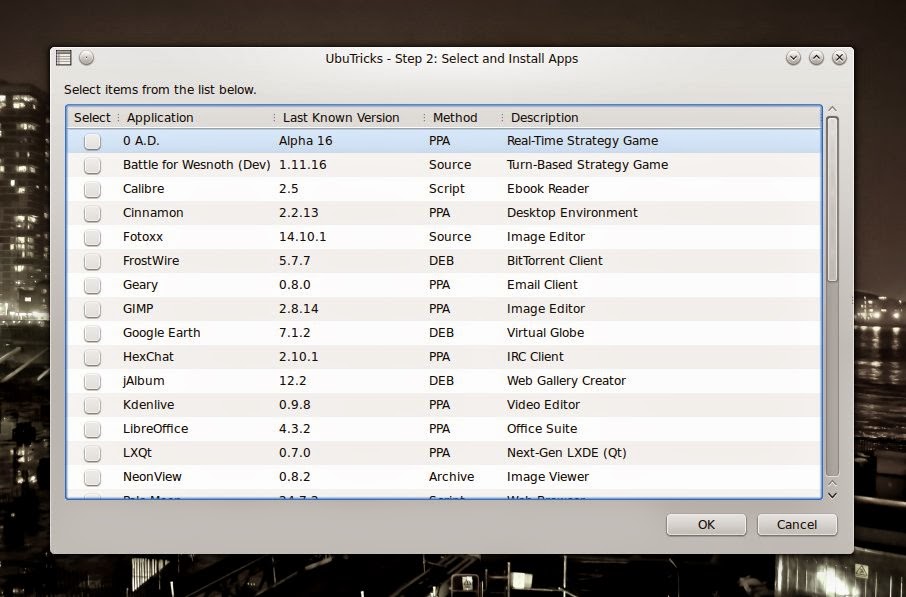Image resolution: width=906 pixels, height=597 pixels.
Task: Click 'Next-Gen LXDE (Qt)' description
Action: (566, 453)
